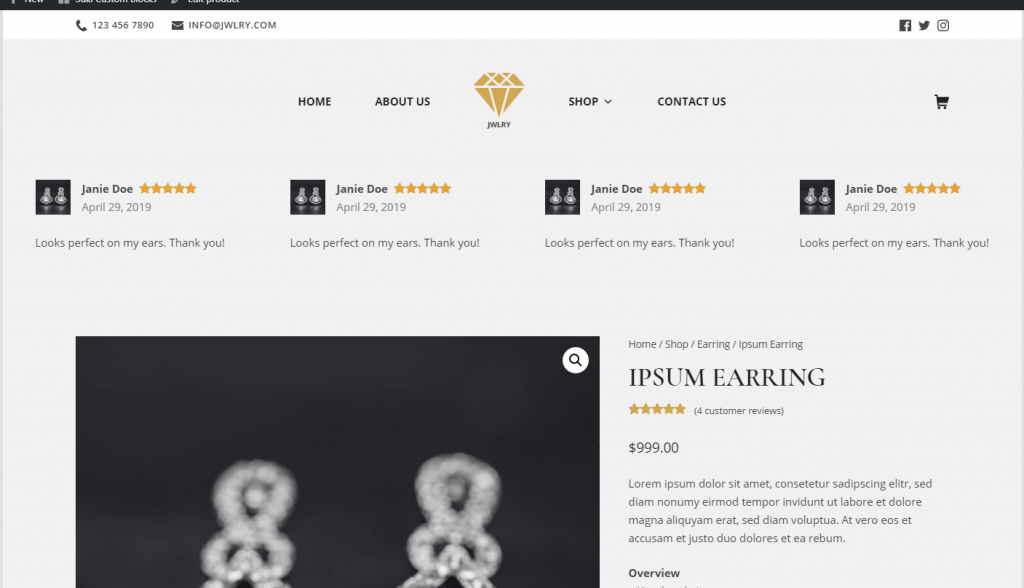
Task: Click the magnifier zoom icon on product image
Action: pos(575,360)
